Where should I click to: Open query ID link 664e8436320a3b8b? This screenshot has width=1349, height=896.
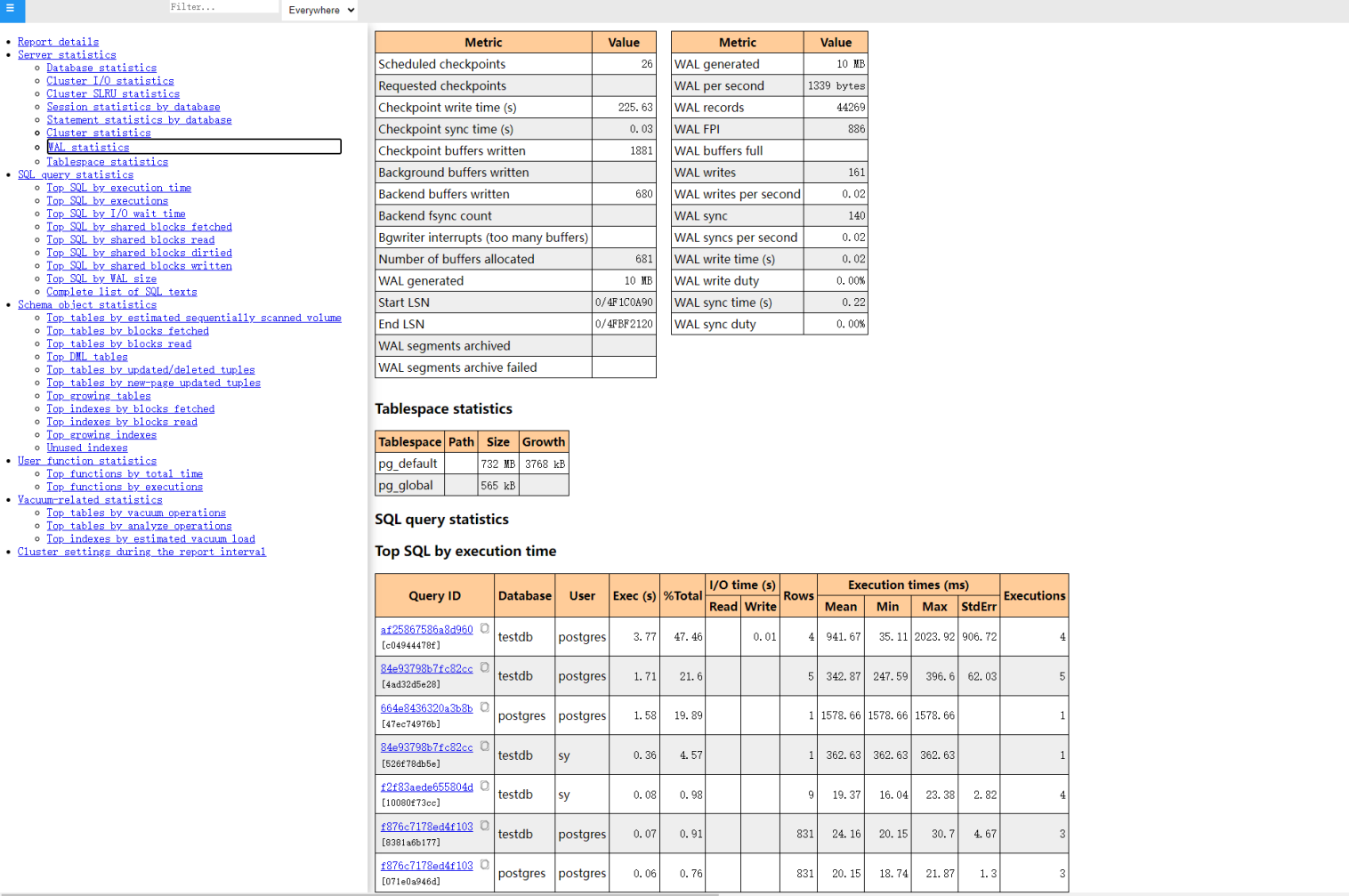click(427, 708)
